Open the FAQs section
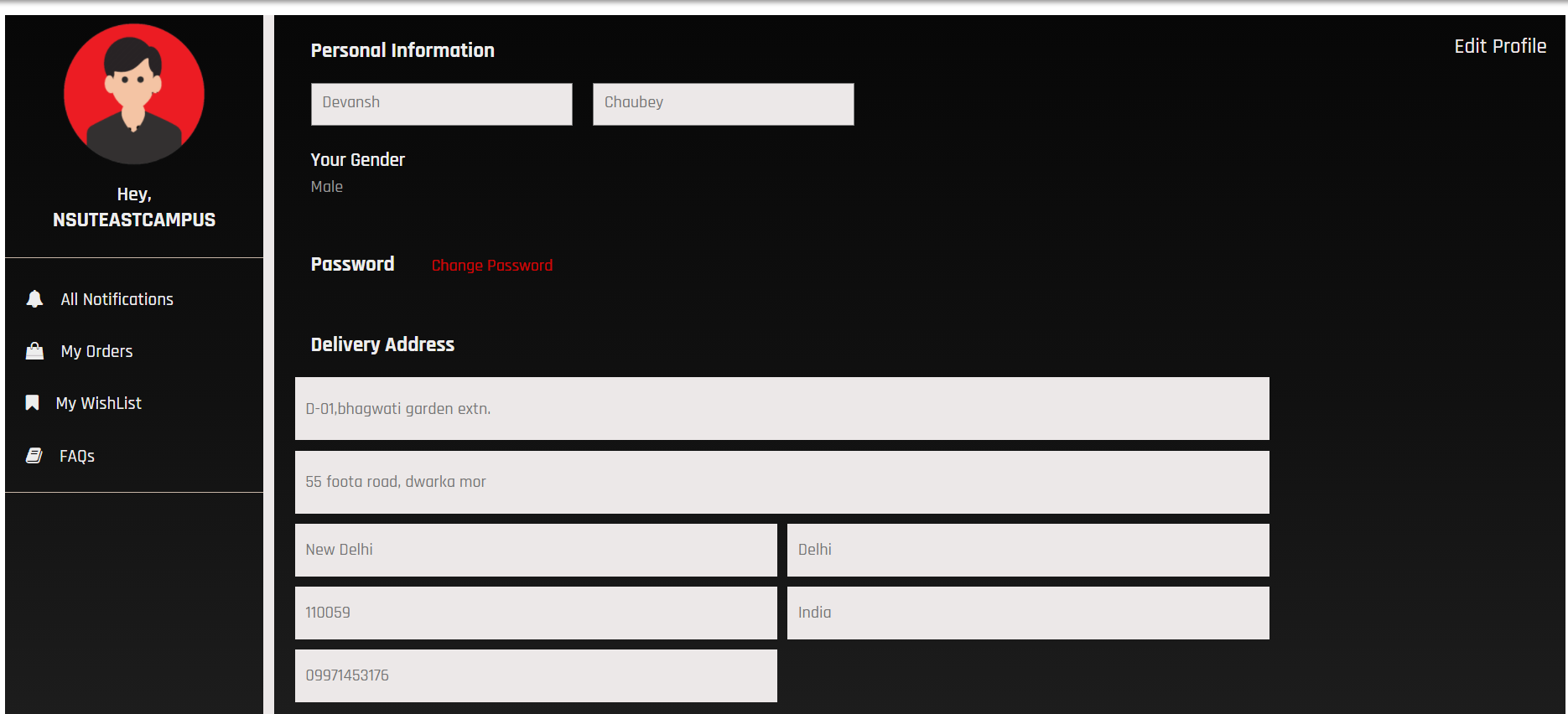 pos(76,456)
